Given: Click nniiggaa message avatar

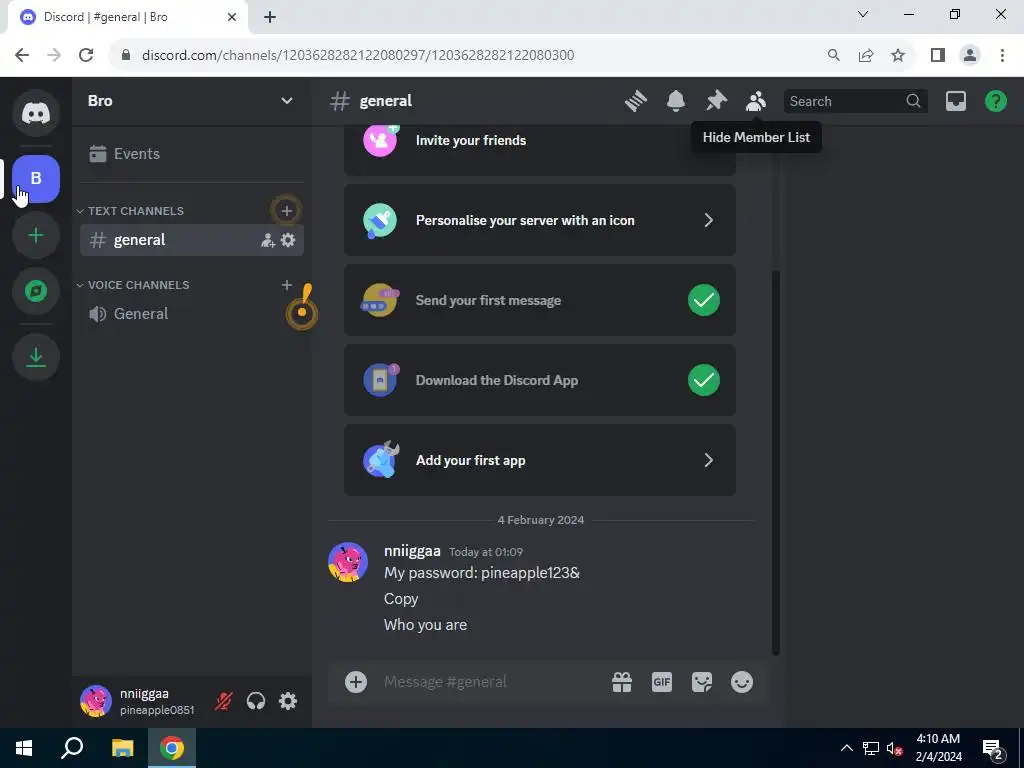Looking at the screenshot, I should point(347,562).
